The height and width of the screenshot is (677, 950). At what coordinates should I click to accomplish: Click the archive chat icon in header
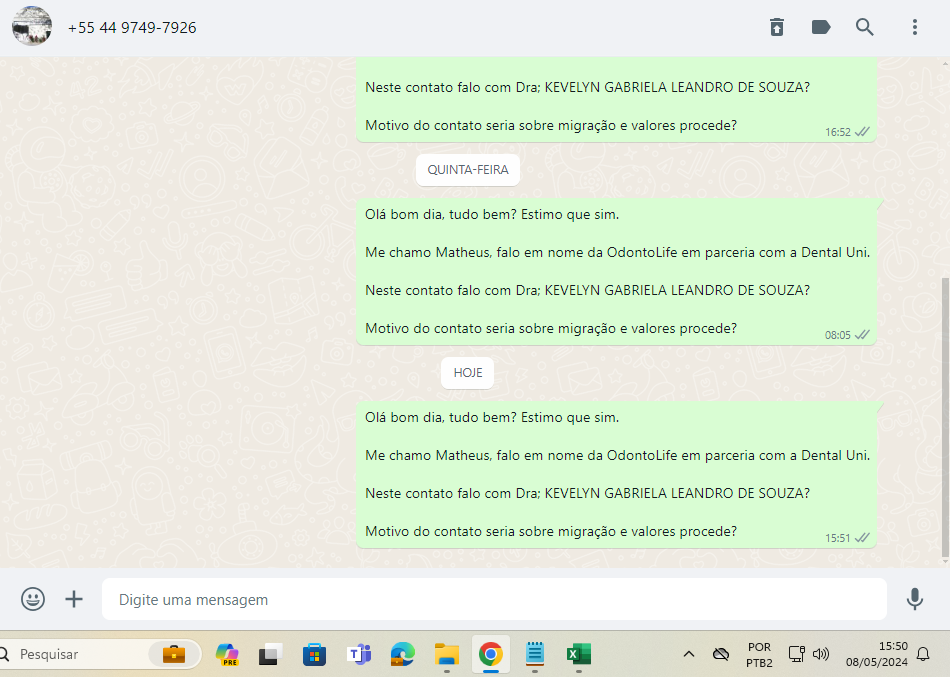coord(777,27)
